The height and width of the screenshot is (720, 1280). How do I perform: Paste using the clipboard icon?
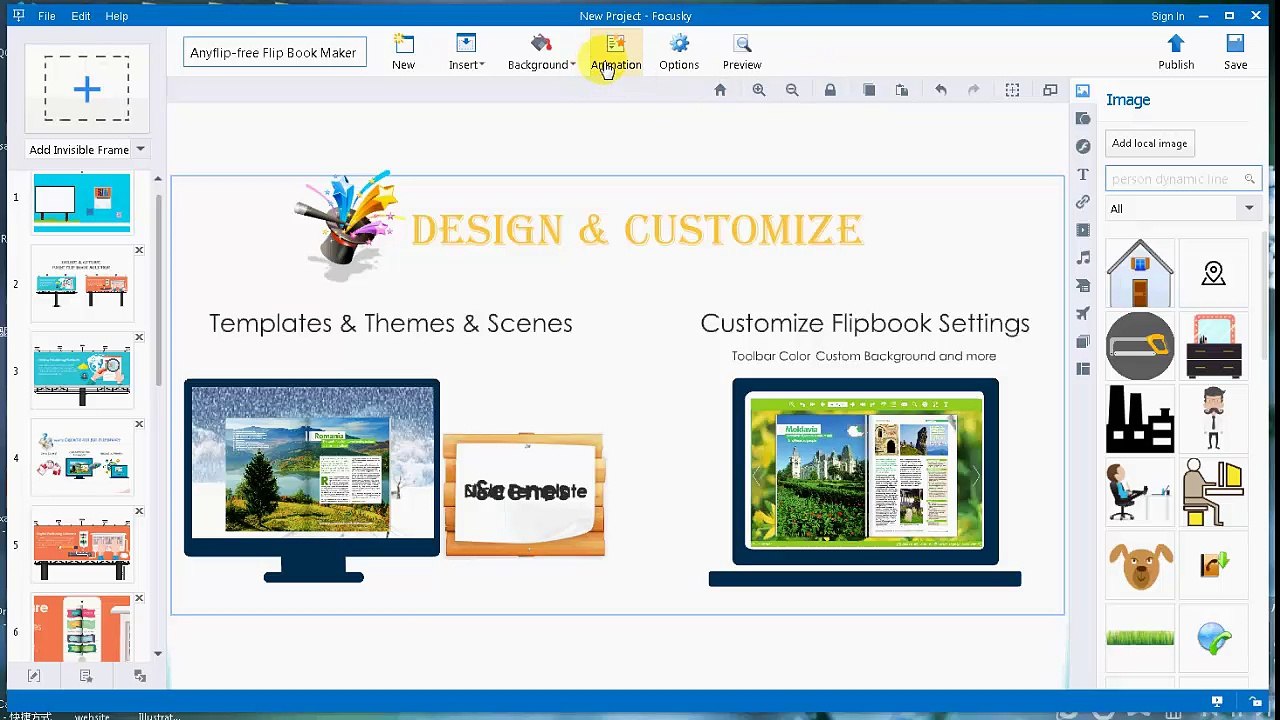(902, 90)
